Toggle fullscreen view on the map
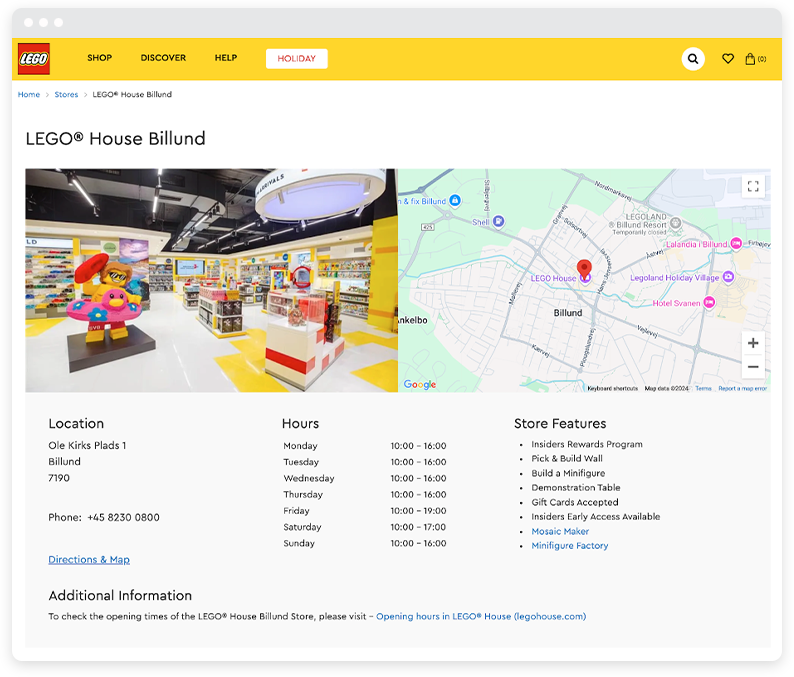Screen dimensions: 794x677 (x=753, y=186)
